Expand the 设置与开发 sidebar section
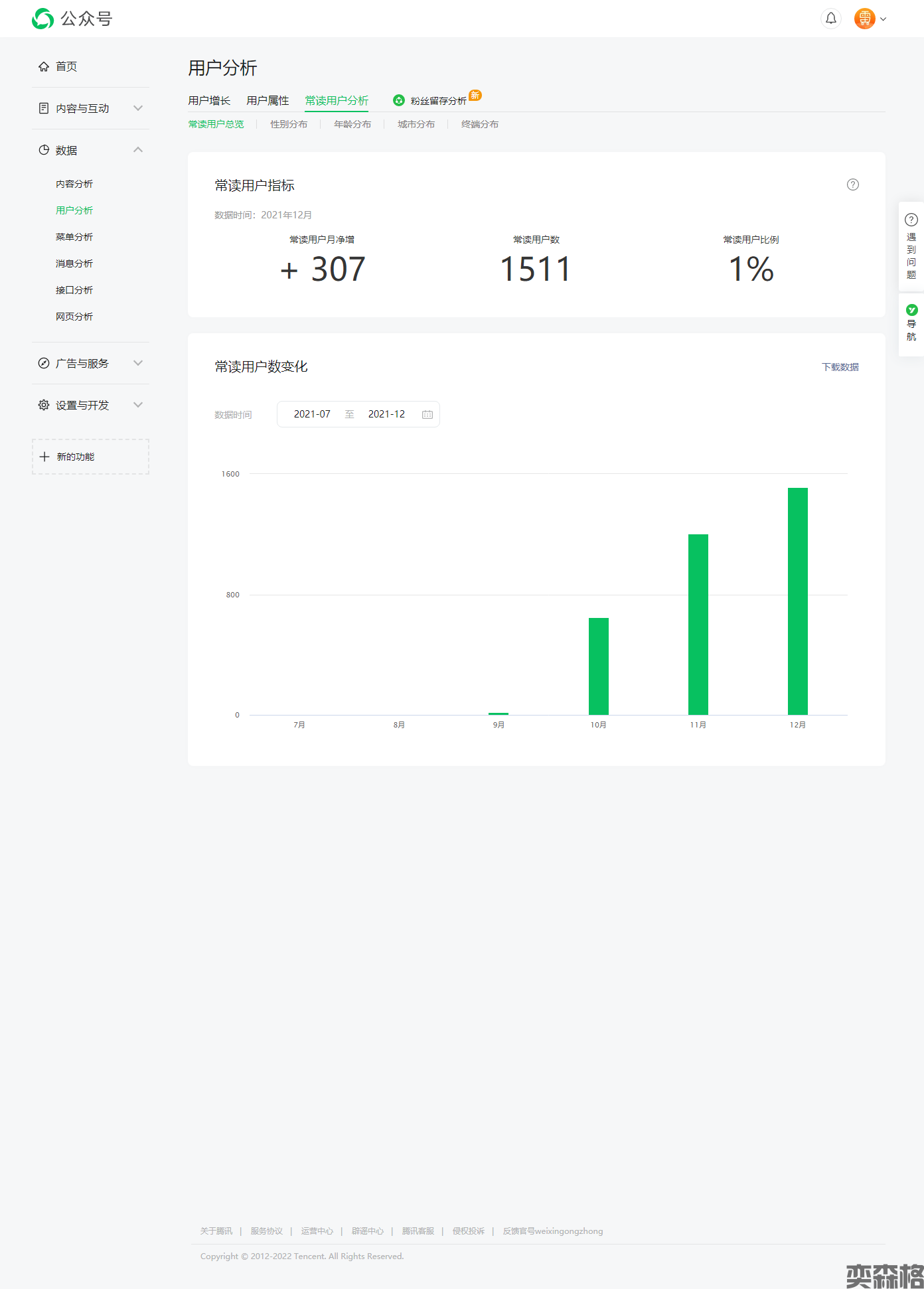Viewport: 924px width, 1289px height. click(x=90, y=405)
